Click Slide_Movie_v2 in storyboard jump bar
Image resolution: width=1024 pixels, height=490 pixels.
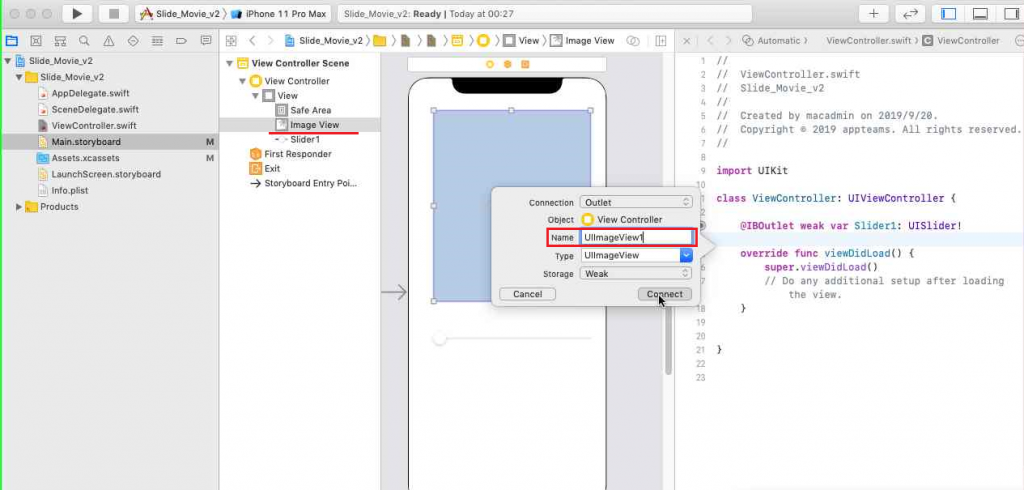coord(324,41)
